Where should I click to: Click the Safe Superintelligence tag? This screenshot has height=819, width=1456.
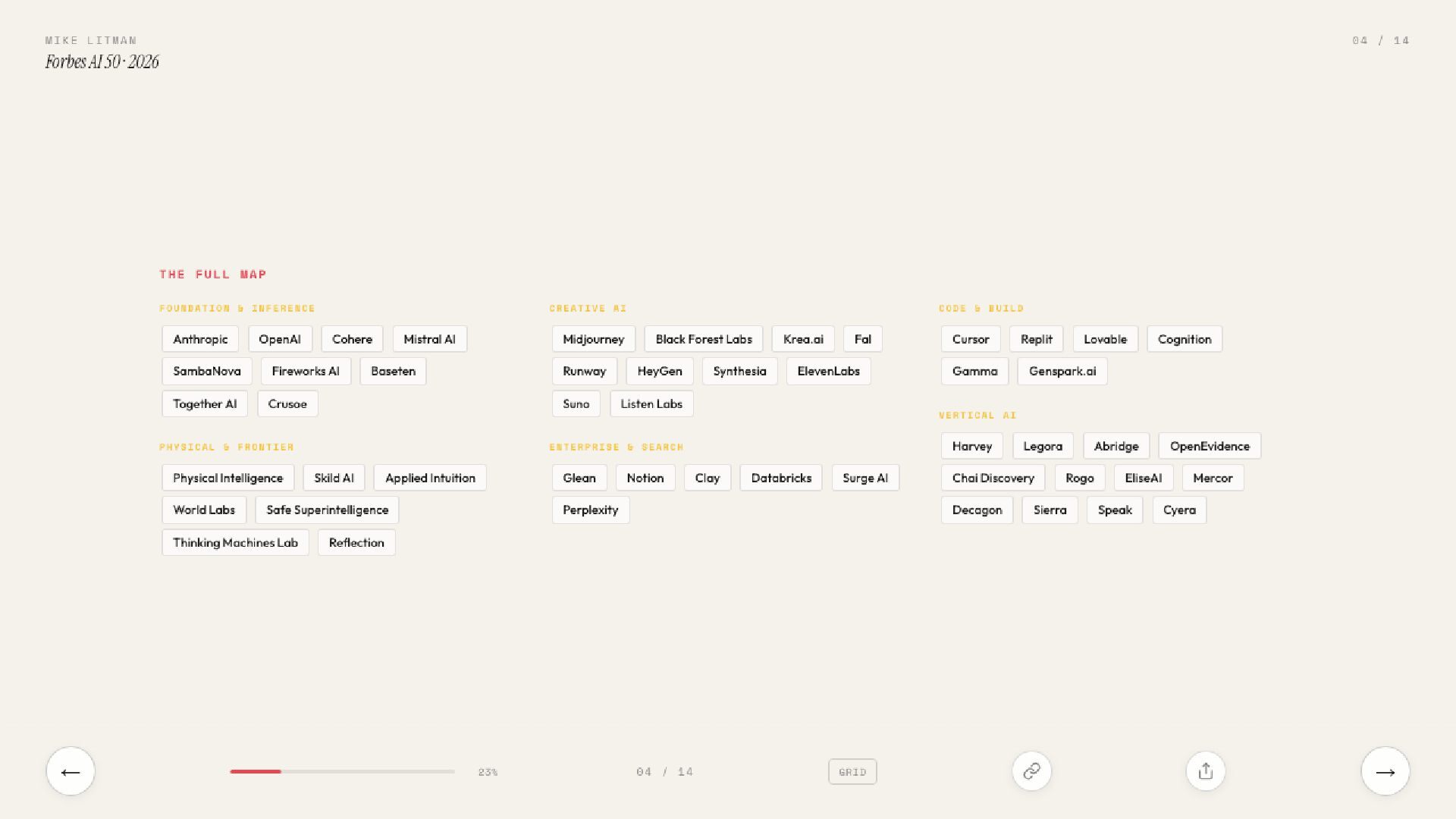327,510
